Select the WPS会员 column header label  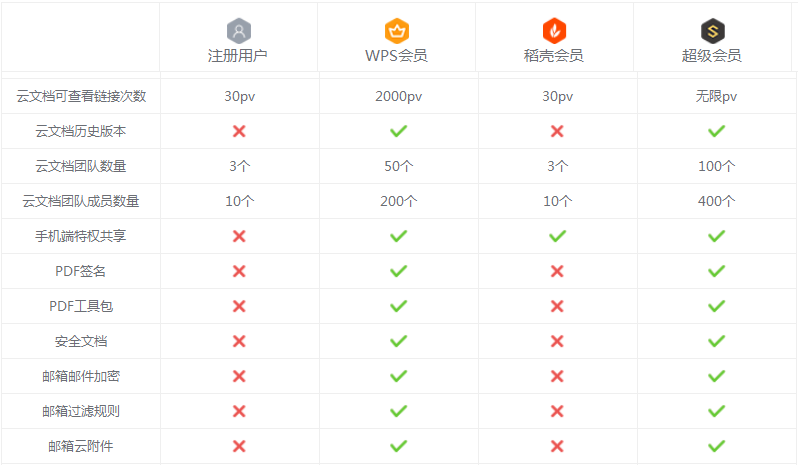click(x=397, y=56)
